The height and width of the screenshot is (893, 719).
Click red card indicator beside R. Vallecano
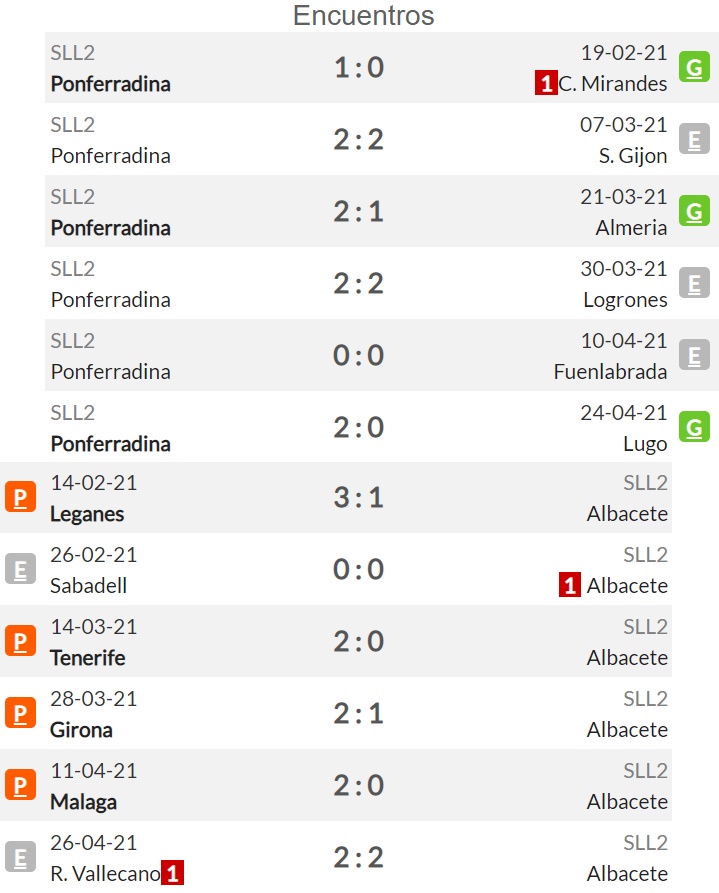point(173,872)
